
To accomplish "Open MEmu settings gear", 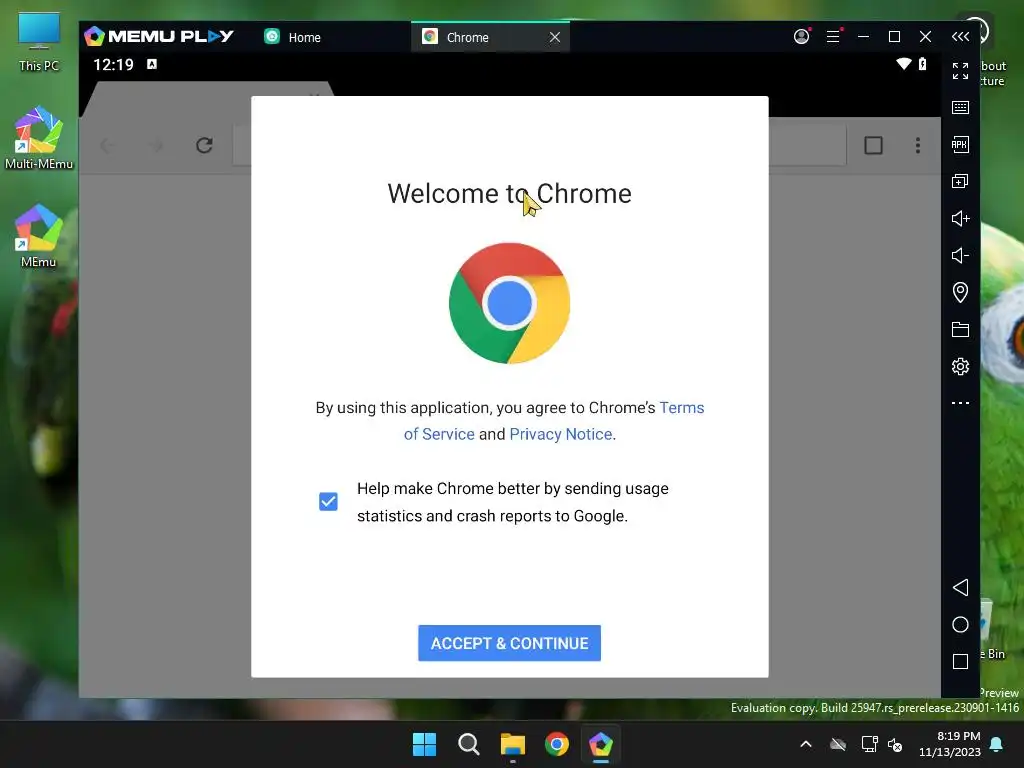I will click(x=960, y=366).
